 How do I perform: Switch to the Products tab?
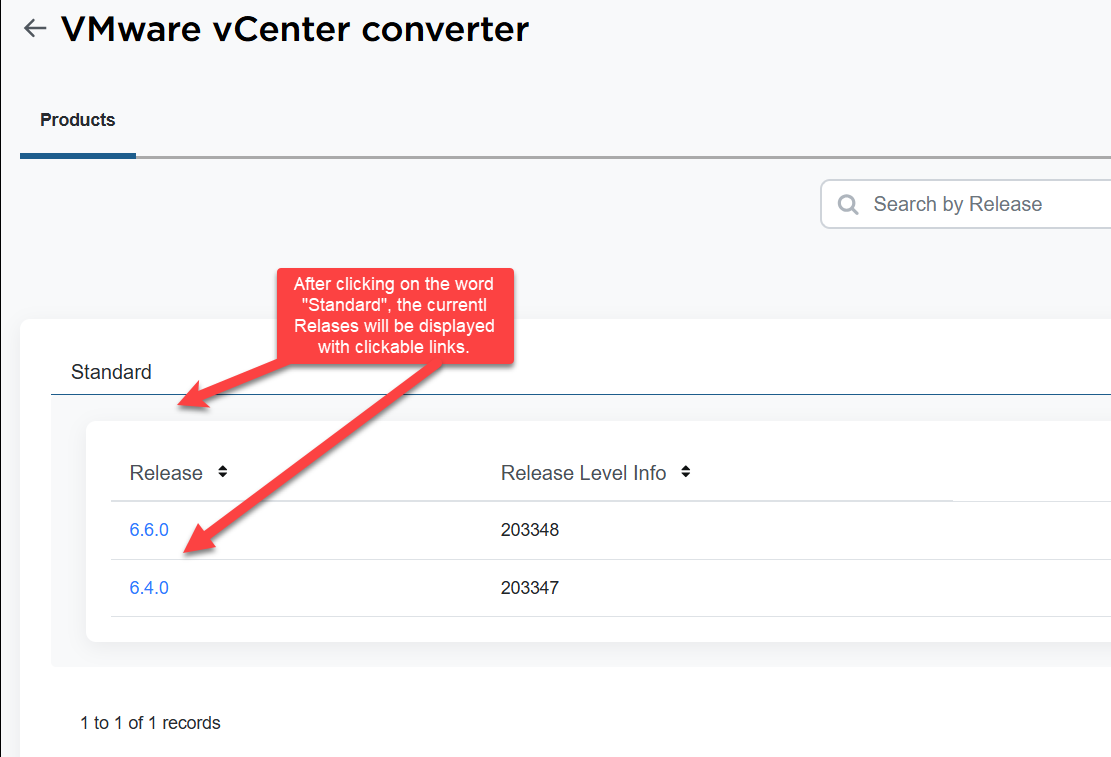78,120
